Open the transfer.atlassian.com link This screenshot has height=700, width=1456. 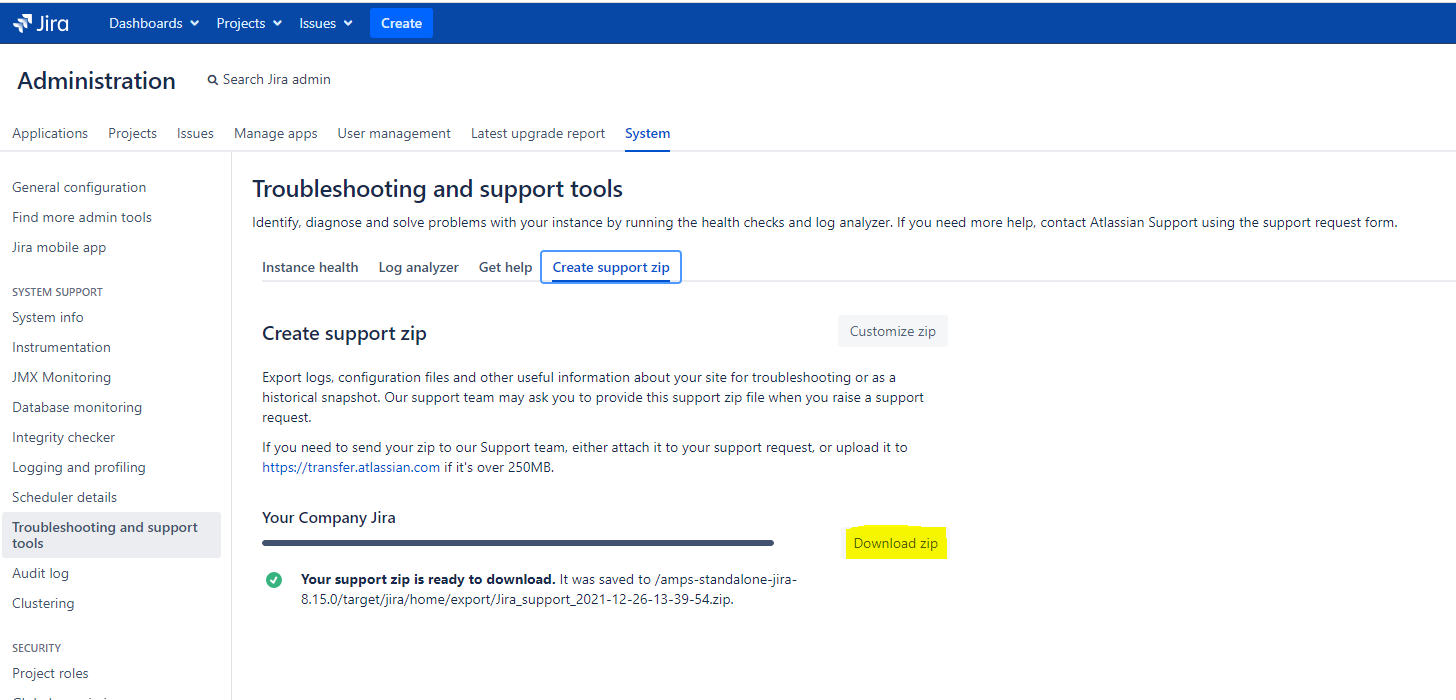coord(351,467)
